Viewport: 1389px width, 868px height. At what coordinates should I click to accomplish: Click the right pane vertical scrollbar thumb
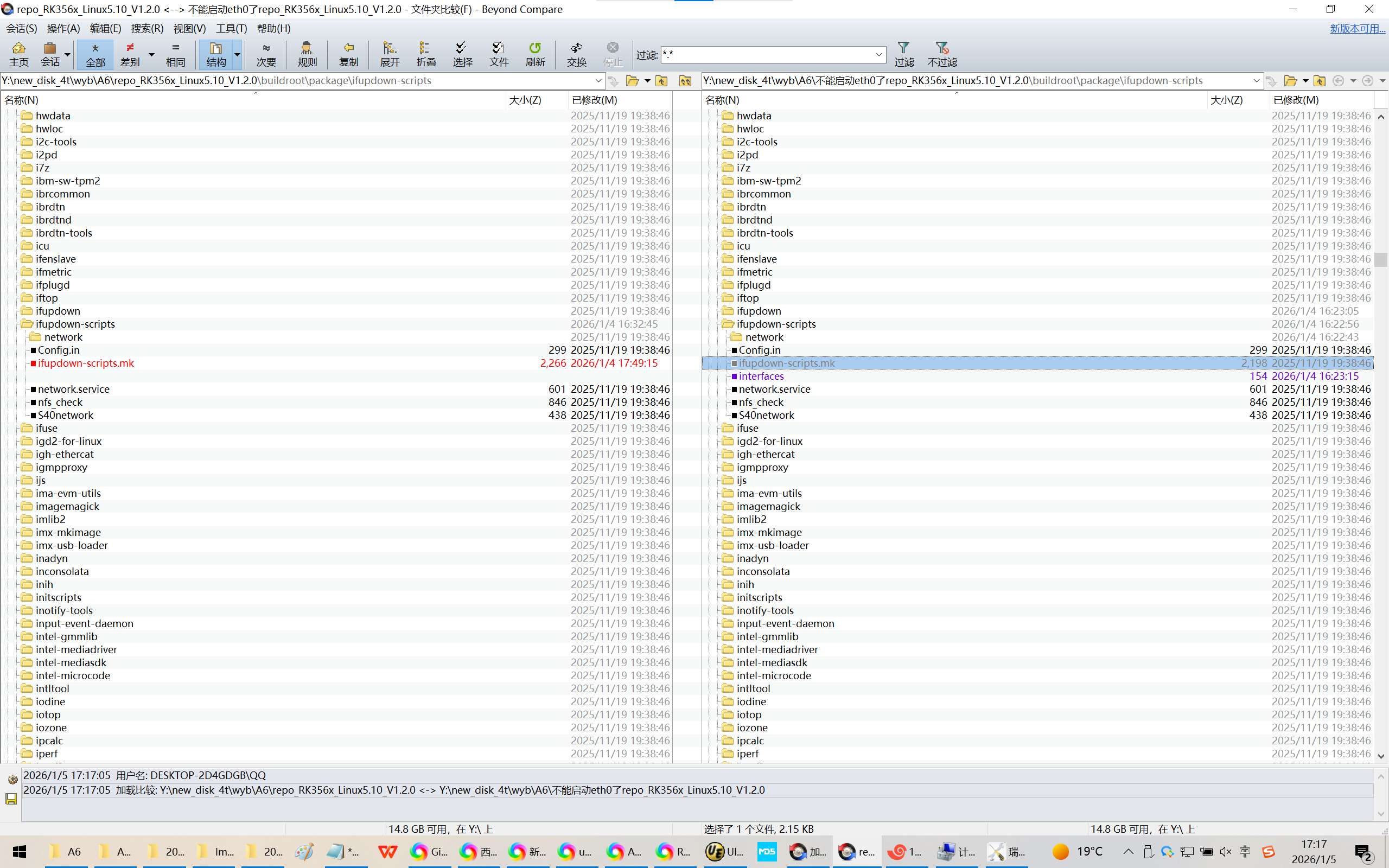tap(1381, 259)
